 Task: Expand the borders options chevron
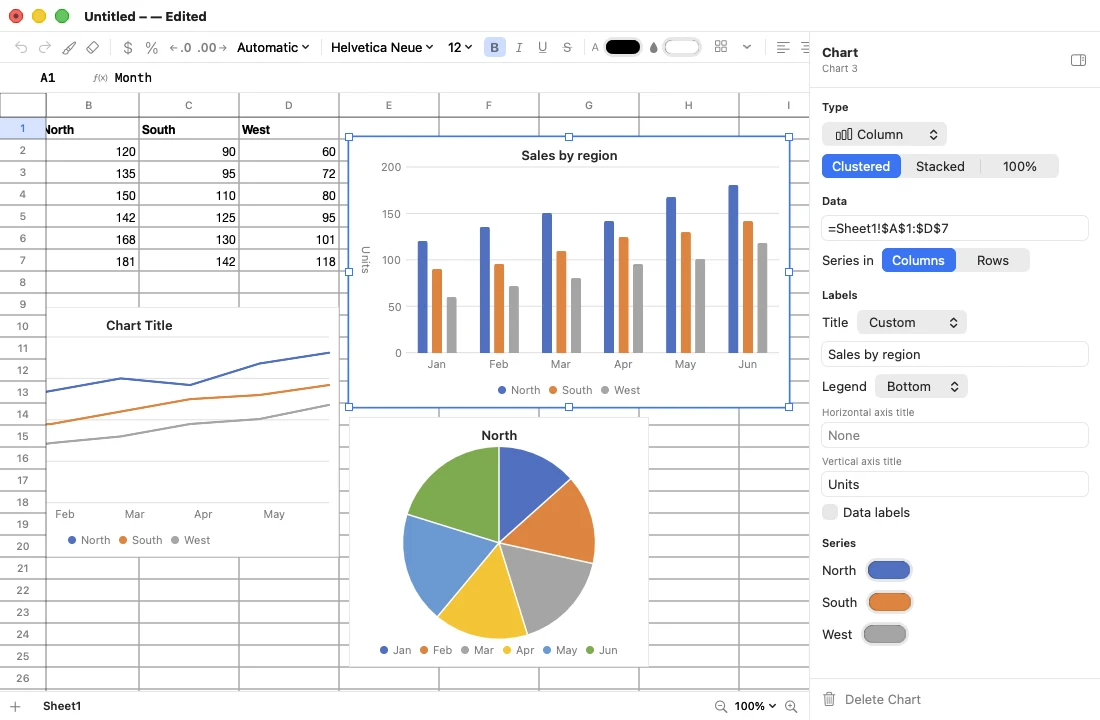coord(747,46)
